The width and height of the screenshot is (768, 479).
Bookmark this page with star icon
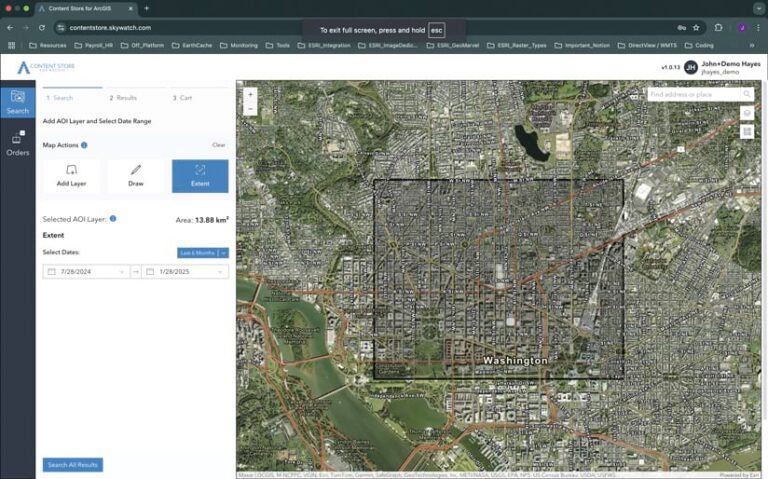point(696,28)
